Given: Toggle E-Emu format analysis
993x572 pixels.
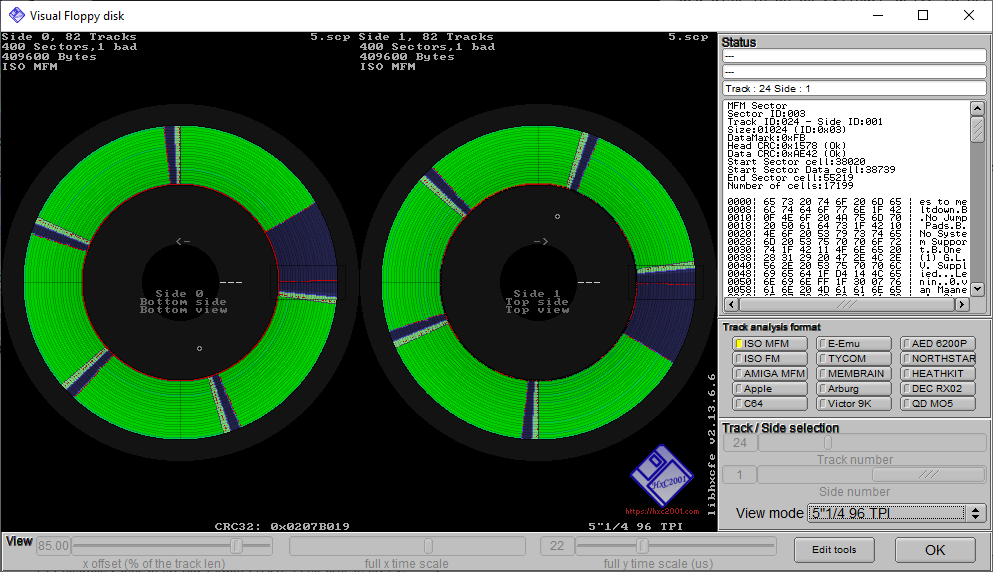Looking at the screenshot, I should [x=854, y=343].
